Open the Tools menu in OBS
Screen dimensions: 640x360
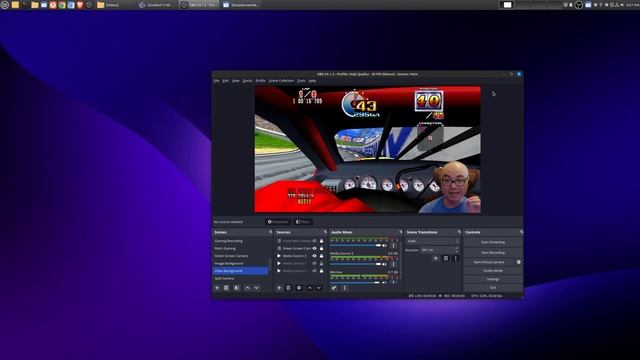click(x=301, y=81)
